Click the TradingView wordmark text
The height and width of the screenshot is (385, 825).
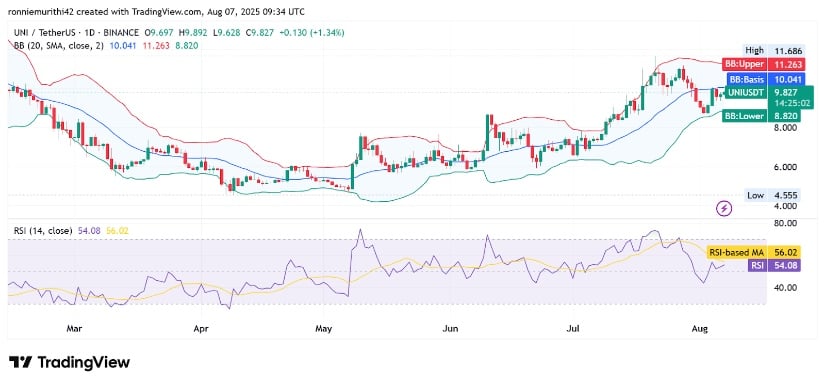click(84, 362)
